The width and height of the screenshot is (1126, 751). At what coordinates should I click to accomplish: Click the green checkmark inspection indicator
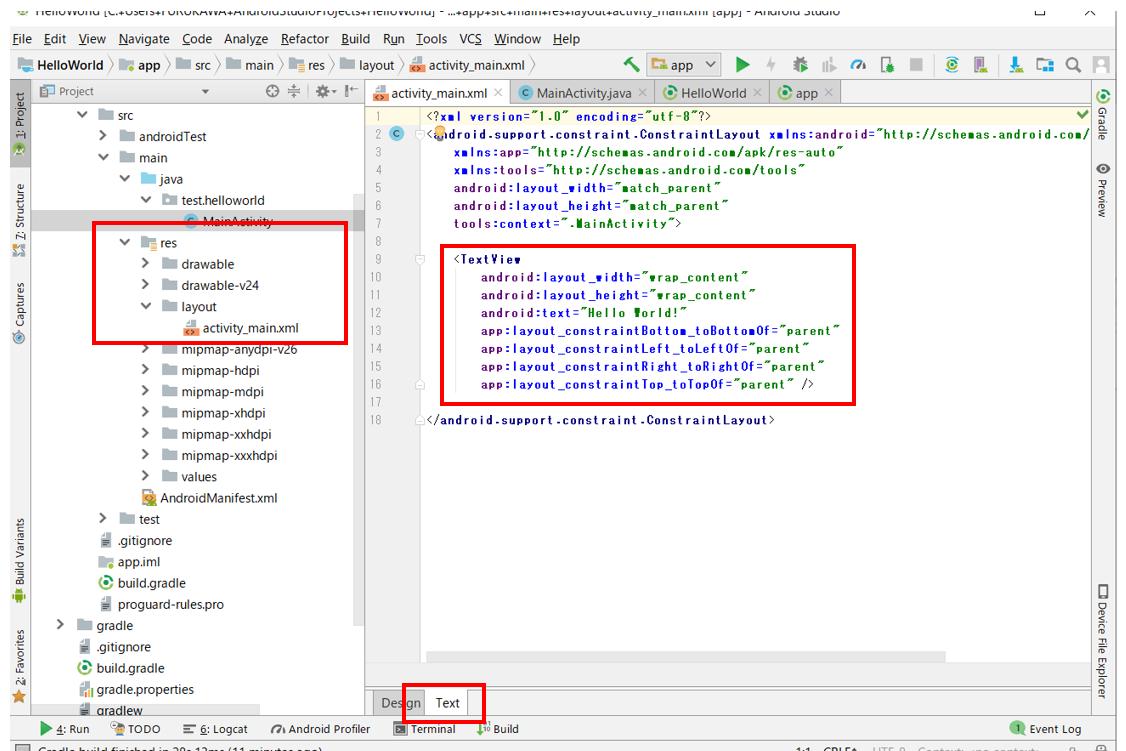[x=1082, y=114]
